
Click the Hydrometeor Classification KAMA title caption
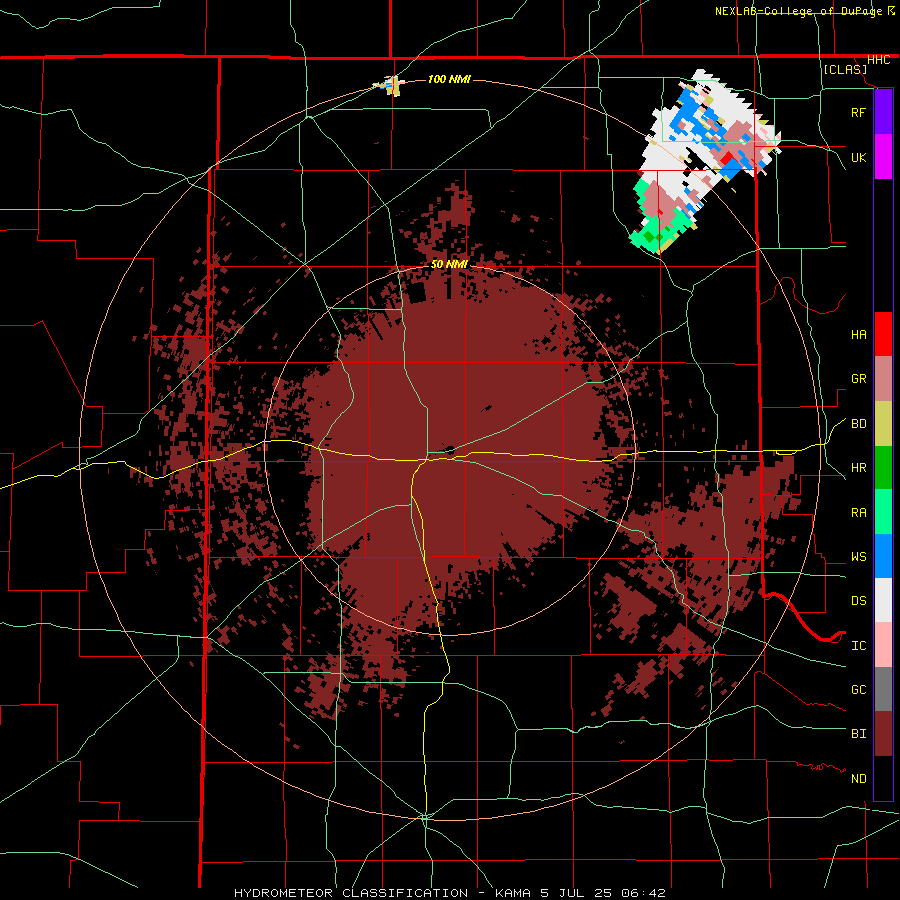[450, 893]
